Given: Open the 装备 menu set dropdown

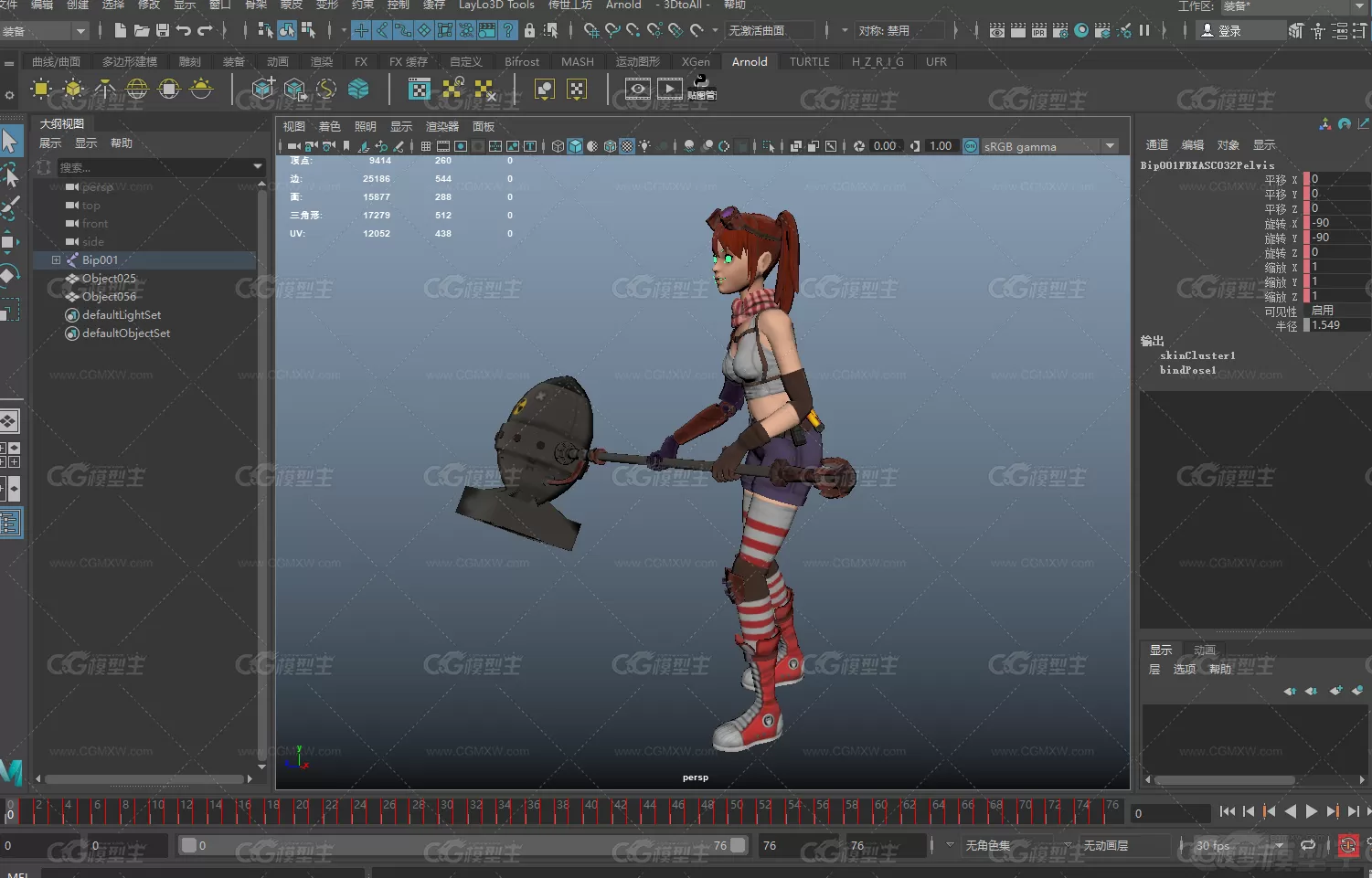Looking at the screenshot, I should coord(45,31).
